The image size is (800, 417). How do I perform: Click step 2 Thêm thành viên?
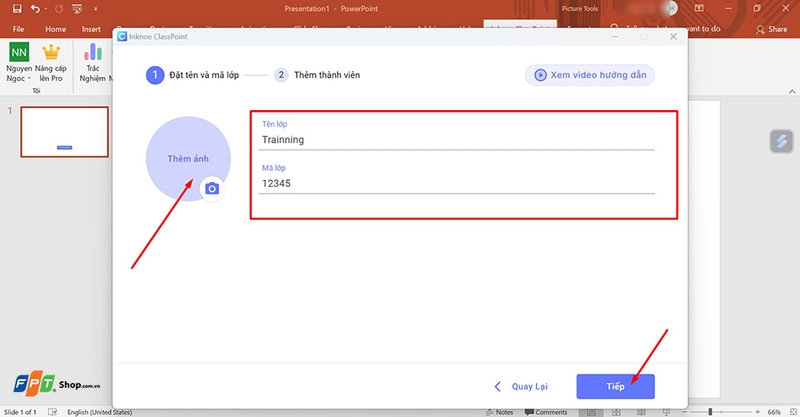click(x=317, y=75)
